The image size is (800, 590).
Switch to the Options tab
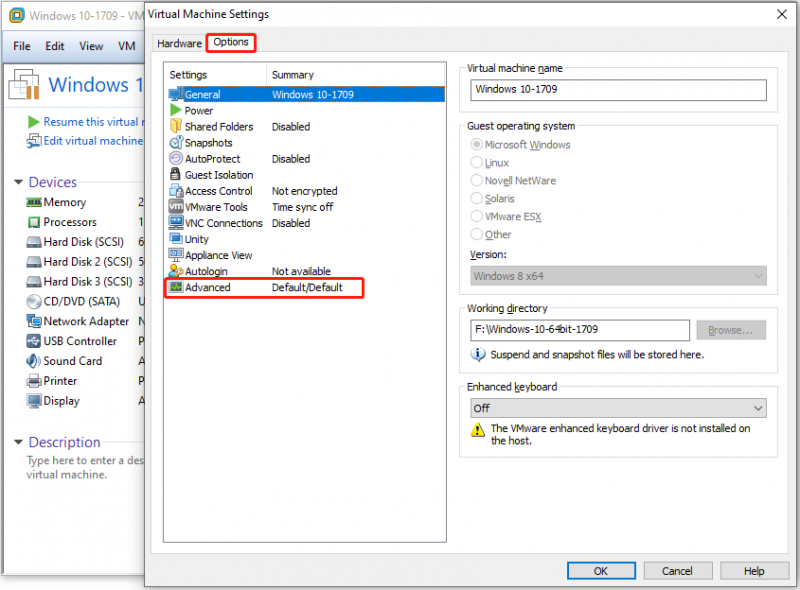231,42
